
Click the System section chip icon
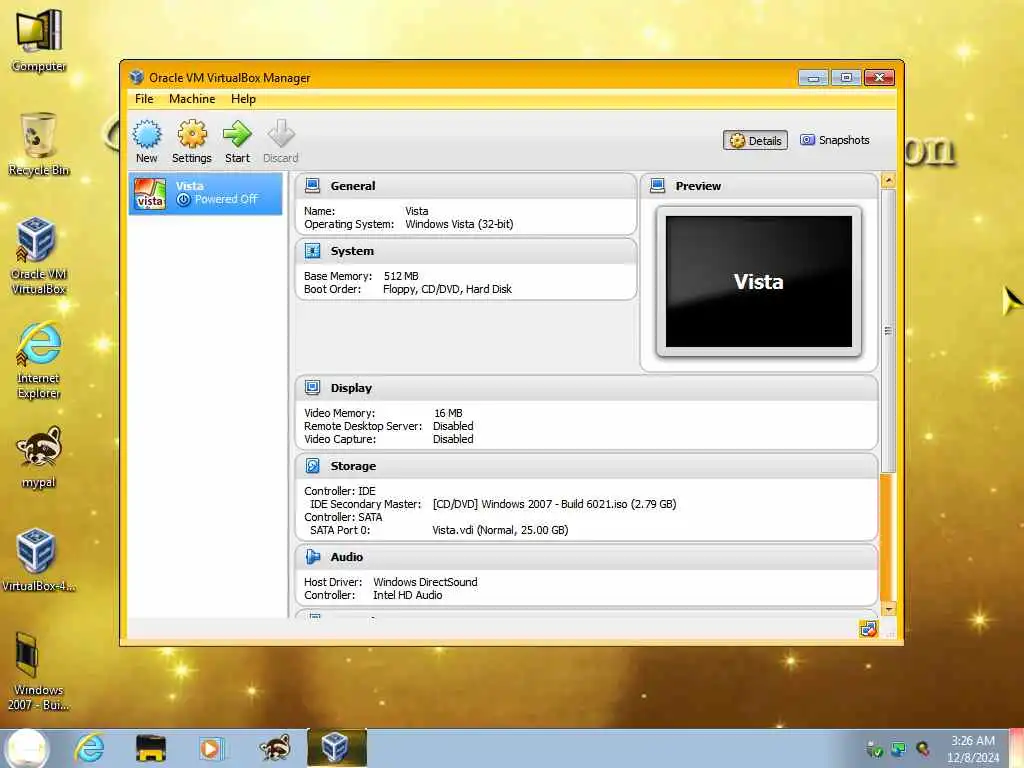[x=313, y=251]
